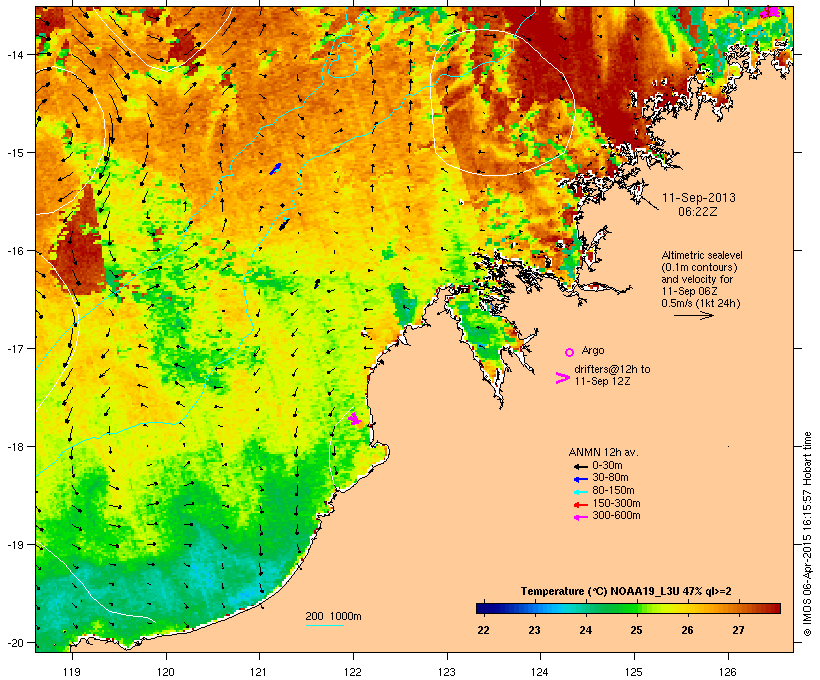
Task: Click the black 0-30m legend arrow
Action: tap(580, 466)
